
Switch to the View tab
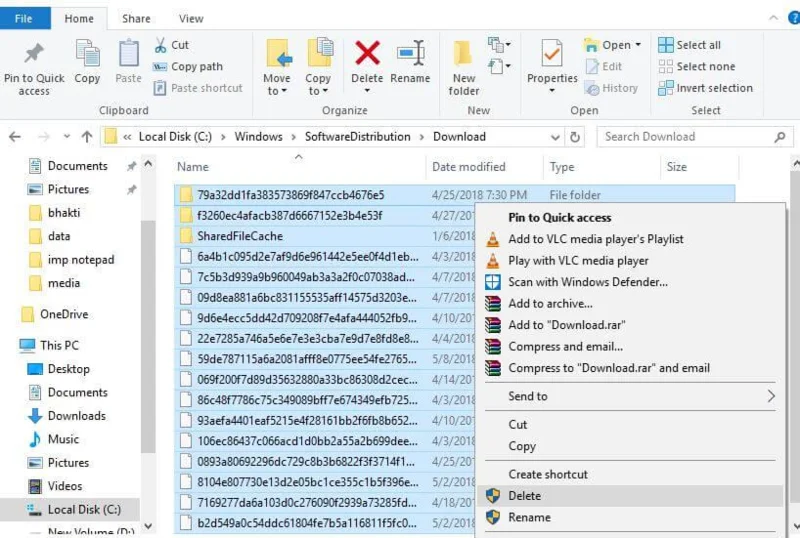191,18
